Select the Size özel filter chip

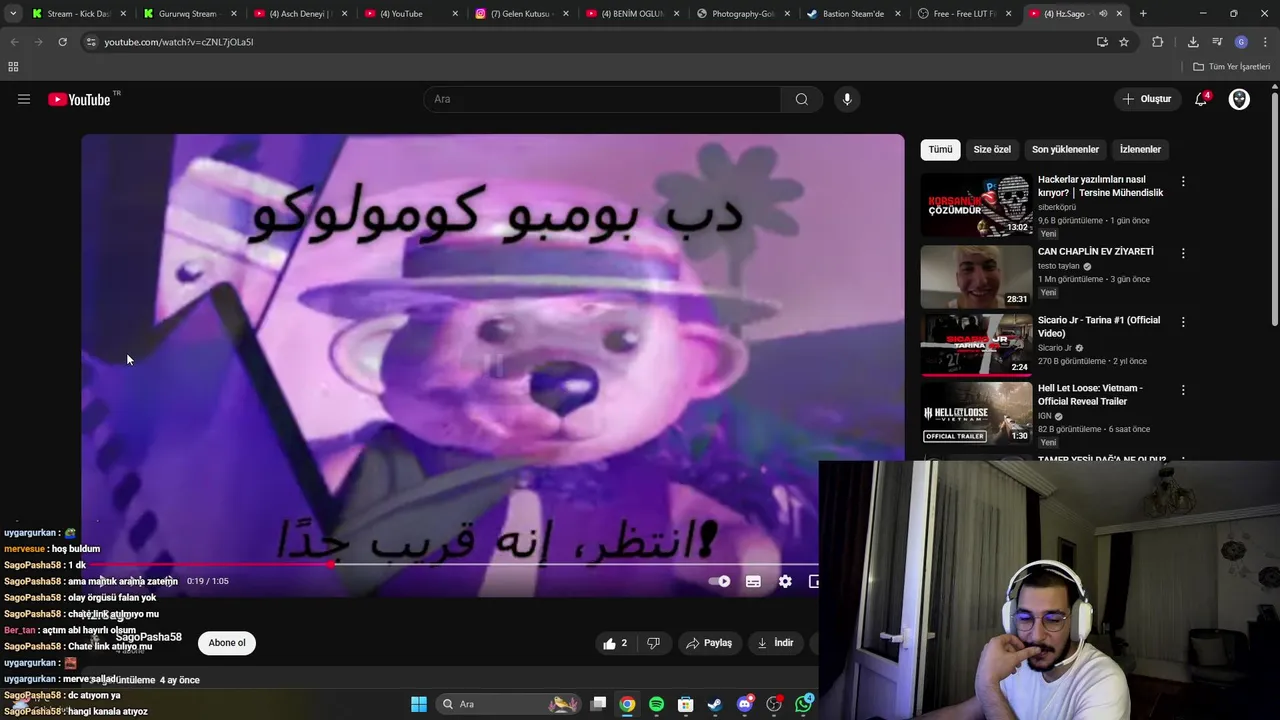992,150
